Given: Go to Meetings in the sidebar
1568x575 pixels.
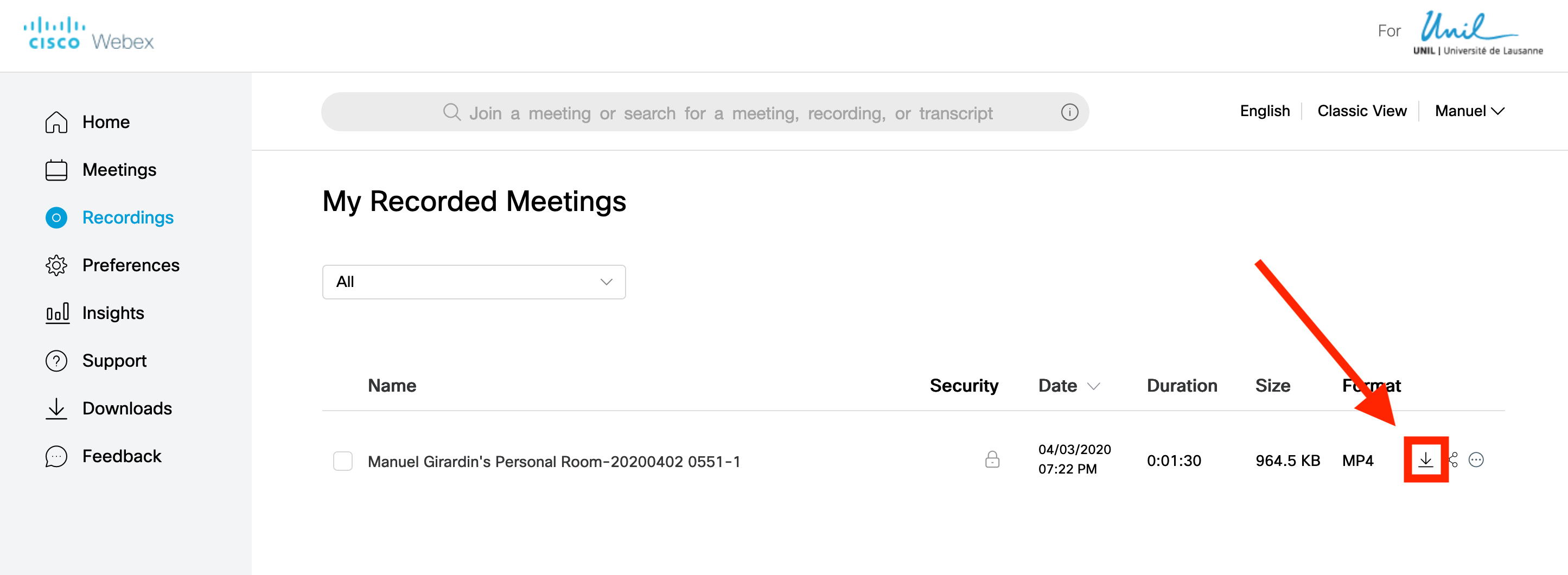Looking at the screenshot, I should pos(119,170).
